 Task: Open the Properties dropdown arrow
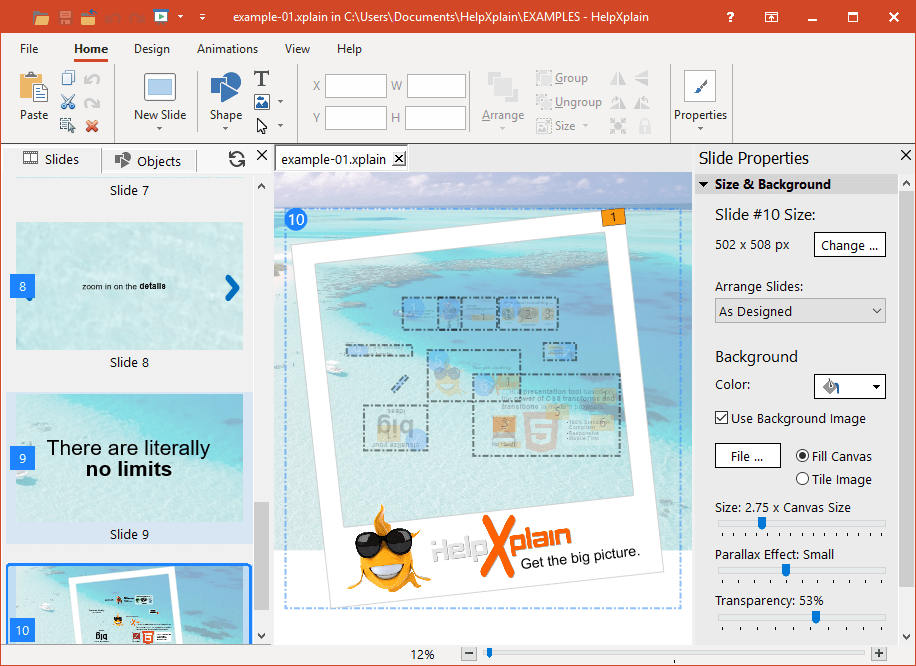point(700,129)
